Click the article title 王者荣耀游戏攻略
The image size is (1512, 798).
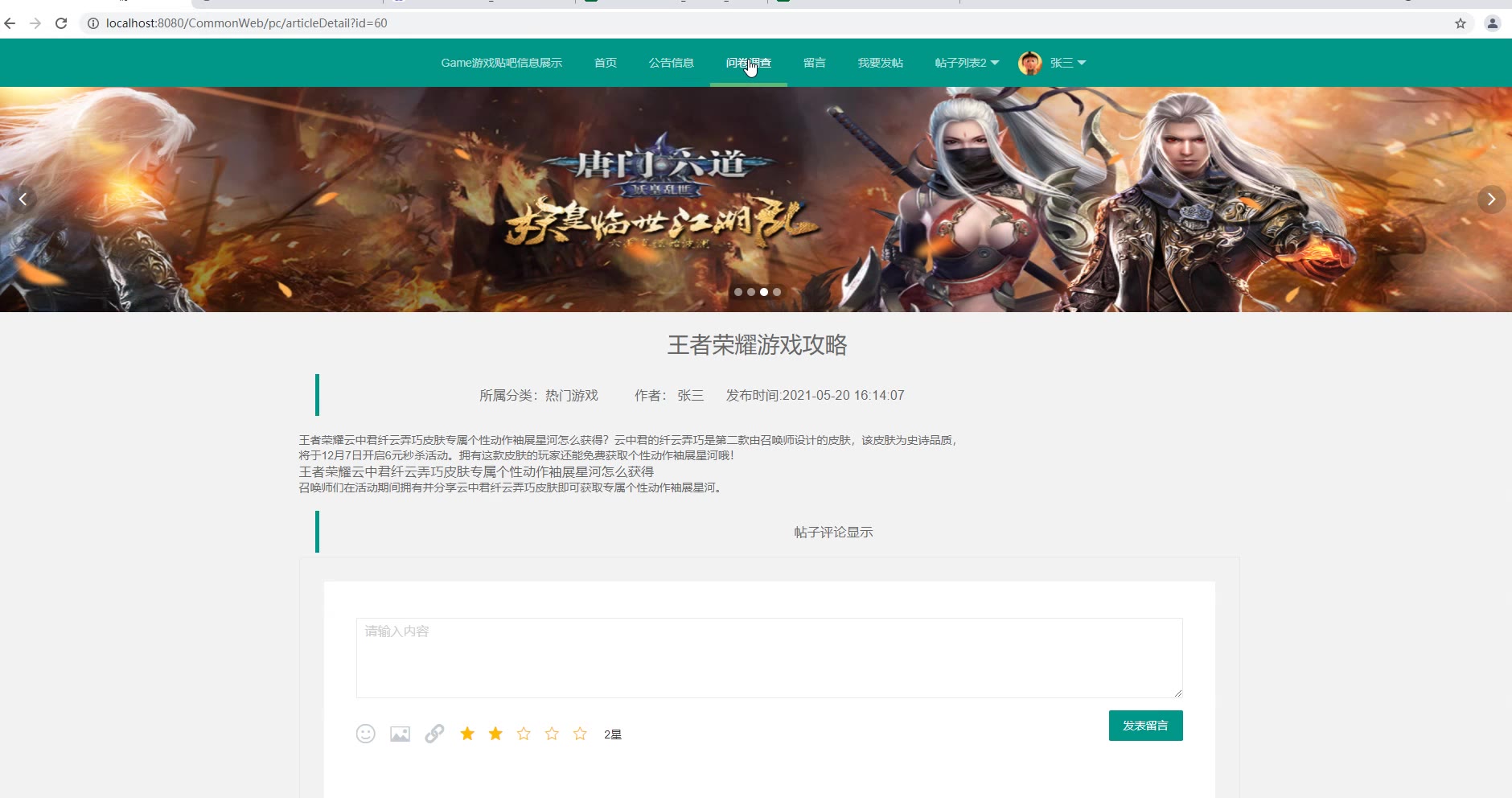pyautogui.click(x=757, y=345)
